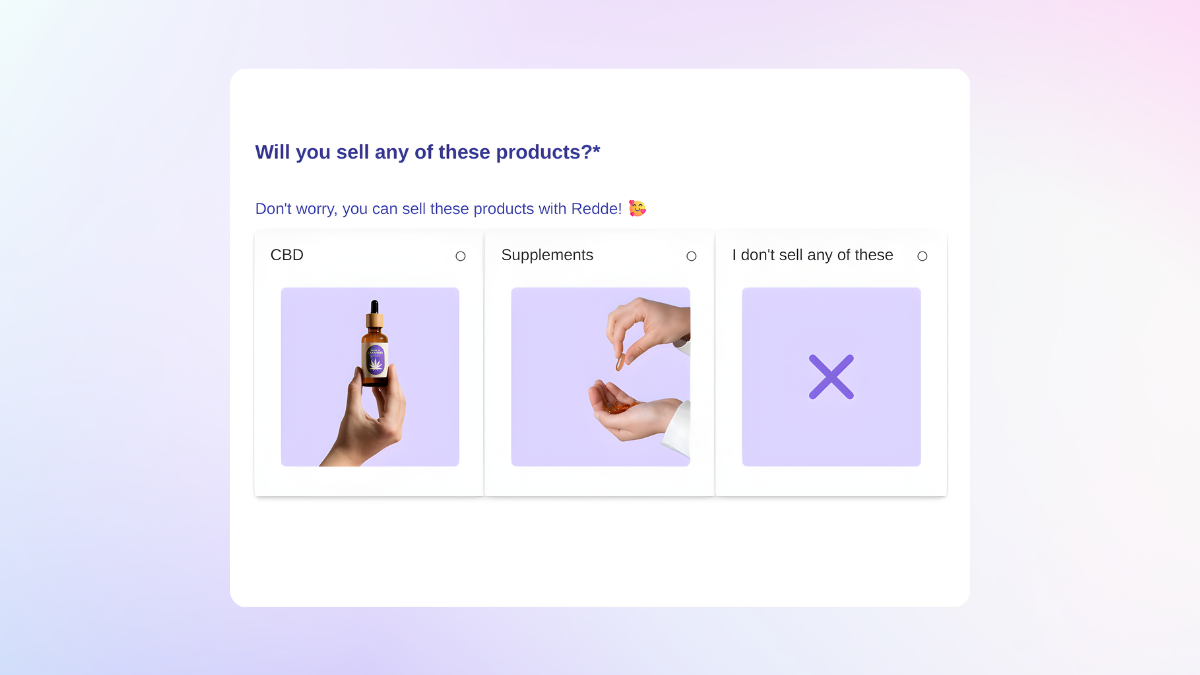Screen dimensions: 1200x675
Task: Select the CBD radio option
Action: tap(460, 256)
